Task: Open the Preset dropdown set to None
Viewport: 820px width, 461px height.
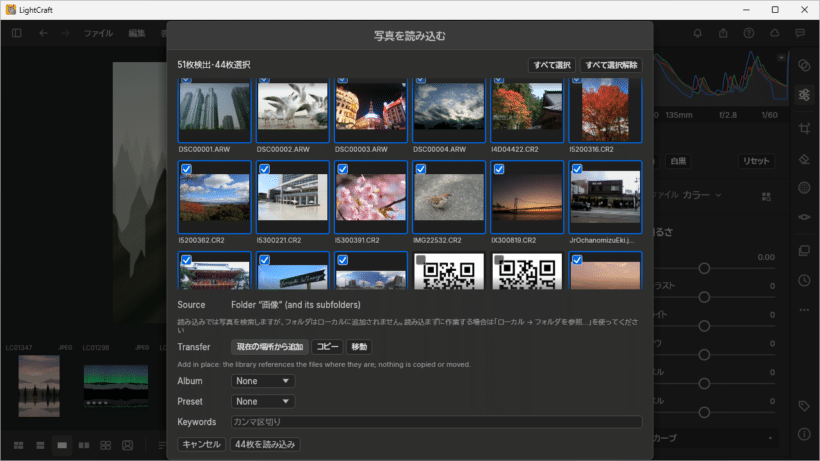Action: tap(263, 401)
